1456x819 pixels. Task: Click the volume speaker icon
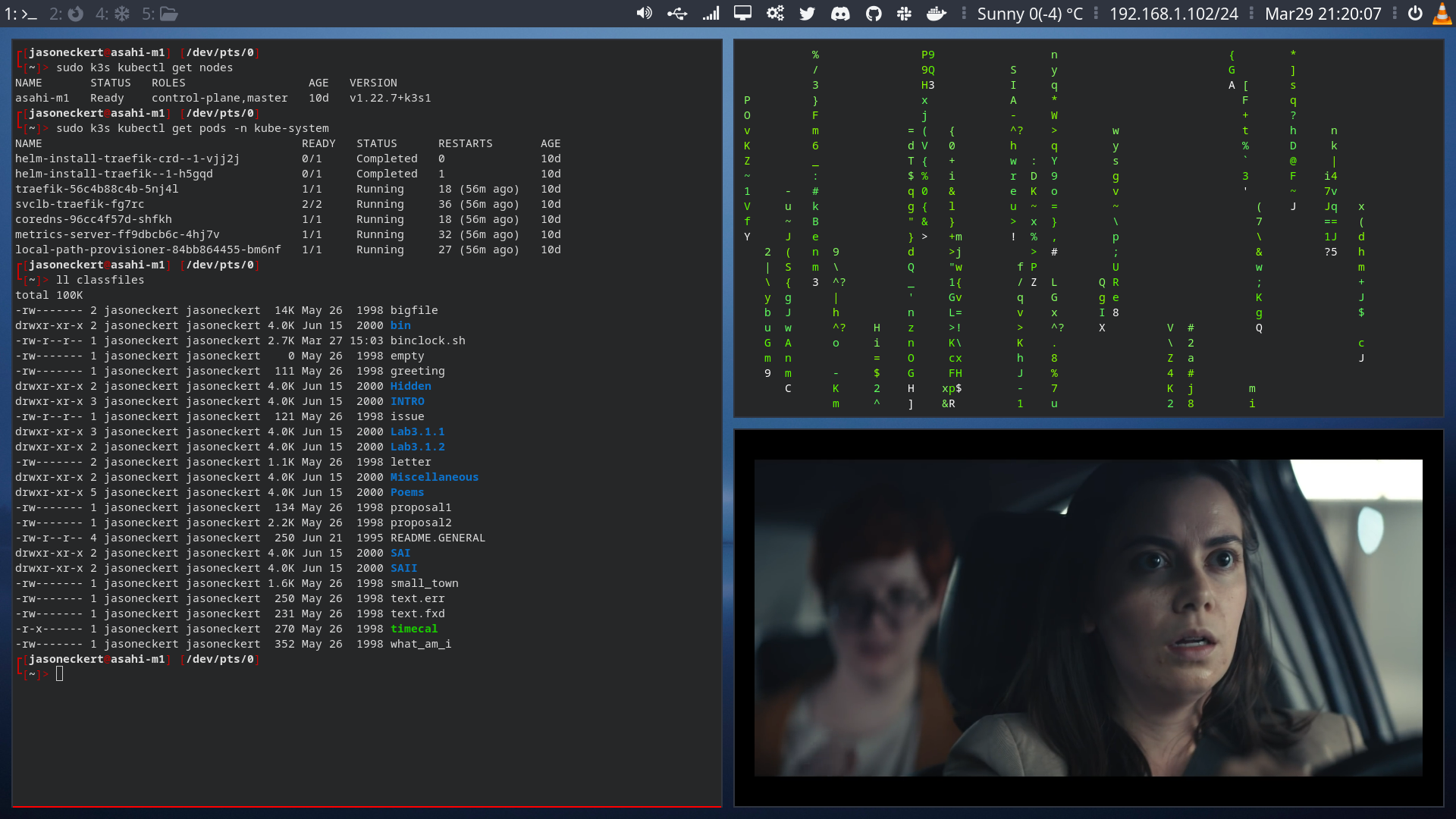click(x=644, y=14)
